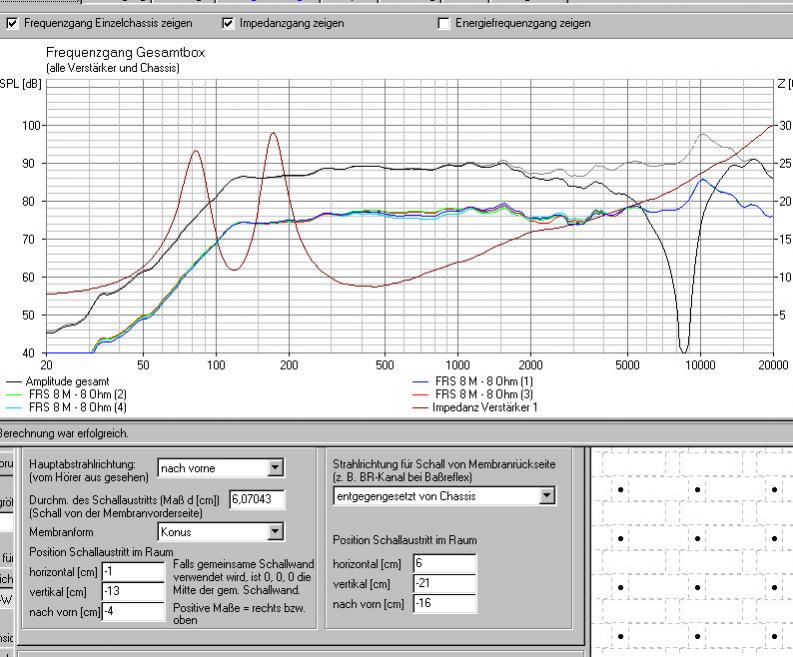The image size is (793, 657).
Task: Click FRS 8 M - 8 Ohm (4) legend entry
Action: pos(76,408)
